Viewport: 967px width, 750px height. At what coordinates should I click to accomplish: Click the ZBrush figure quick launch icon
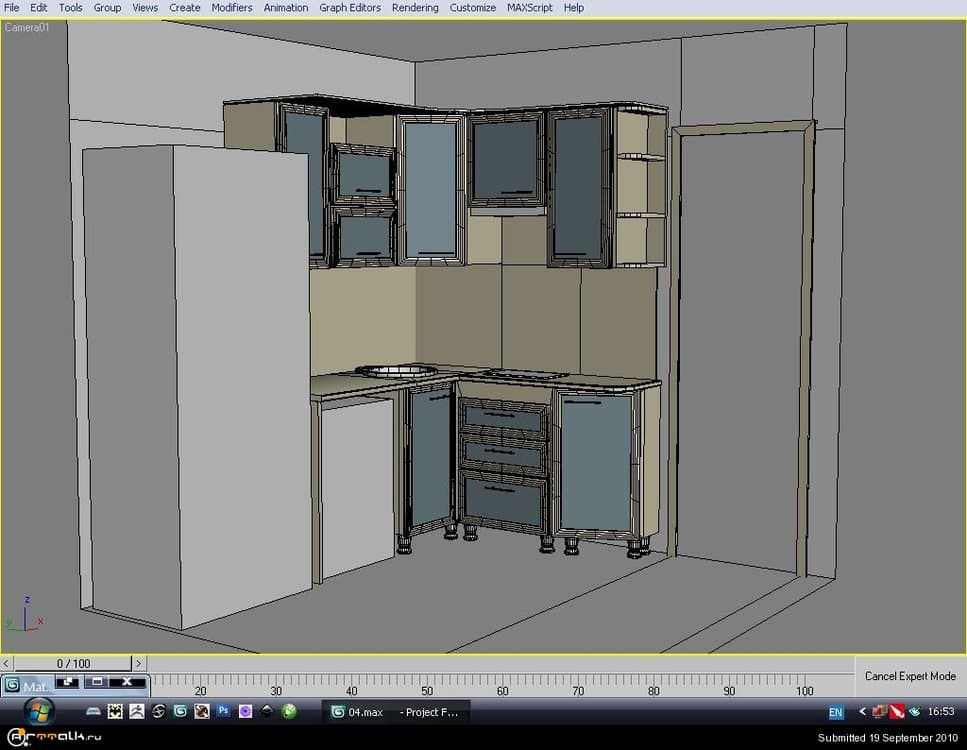pyautogui.click(x=136, y=712)
